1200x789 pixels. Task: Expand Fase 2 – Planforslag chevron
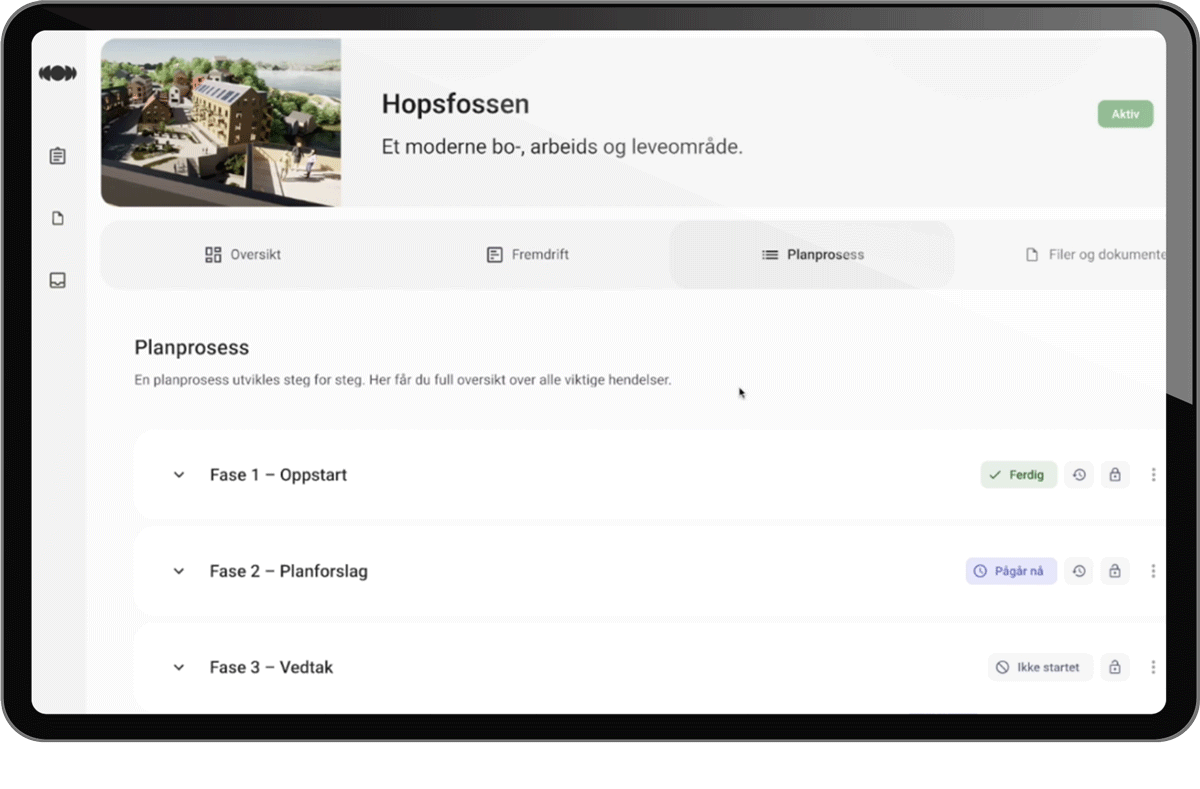179,571
